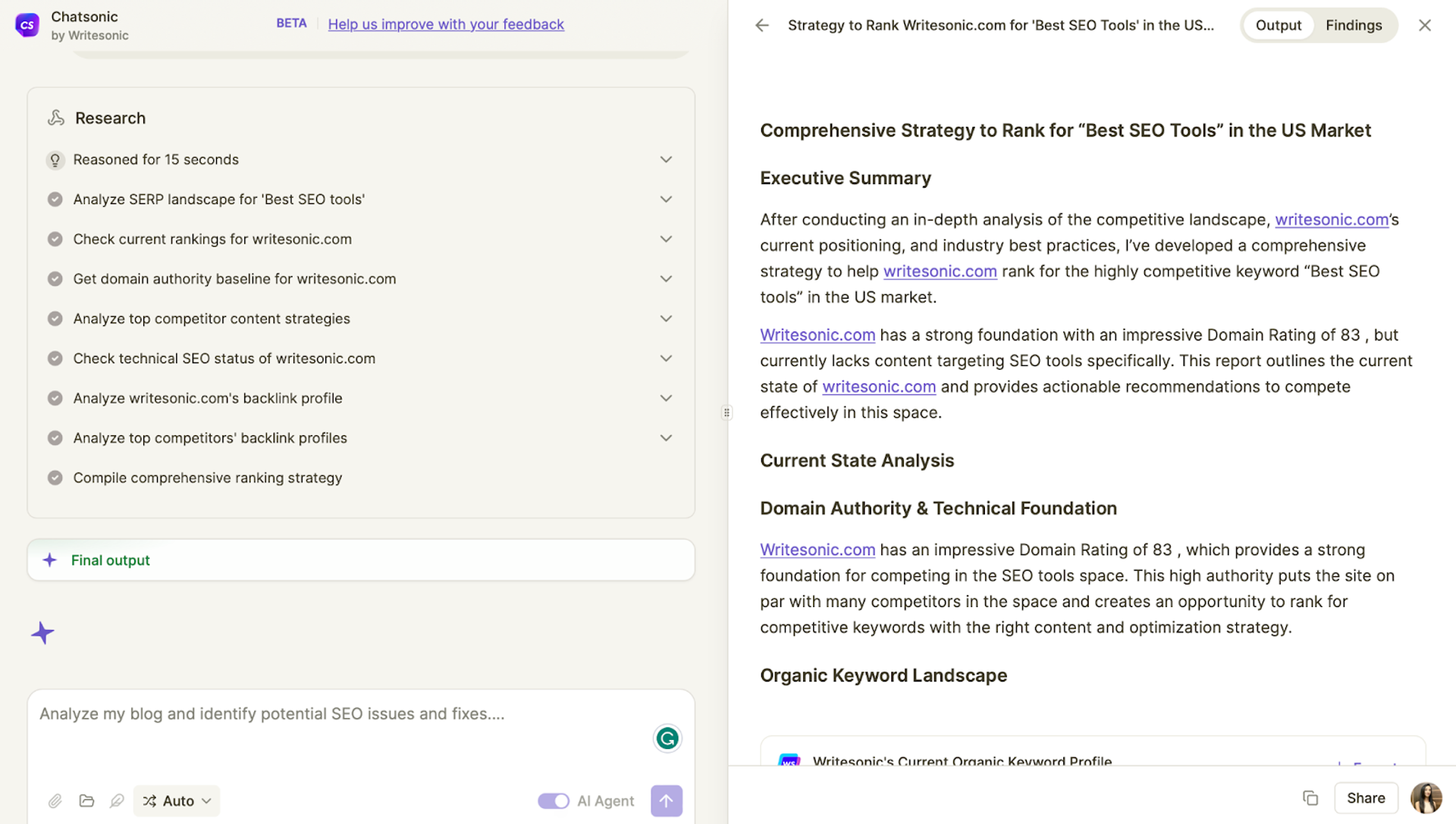The width and height of the screenshot is (1456, 824).
Task: Click checkmark icon for Get domain authority baseline
Action: [55, 279]
